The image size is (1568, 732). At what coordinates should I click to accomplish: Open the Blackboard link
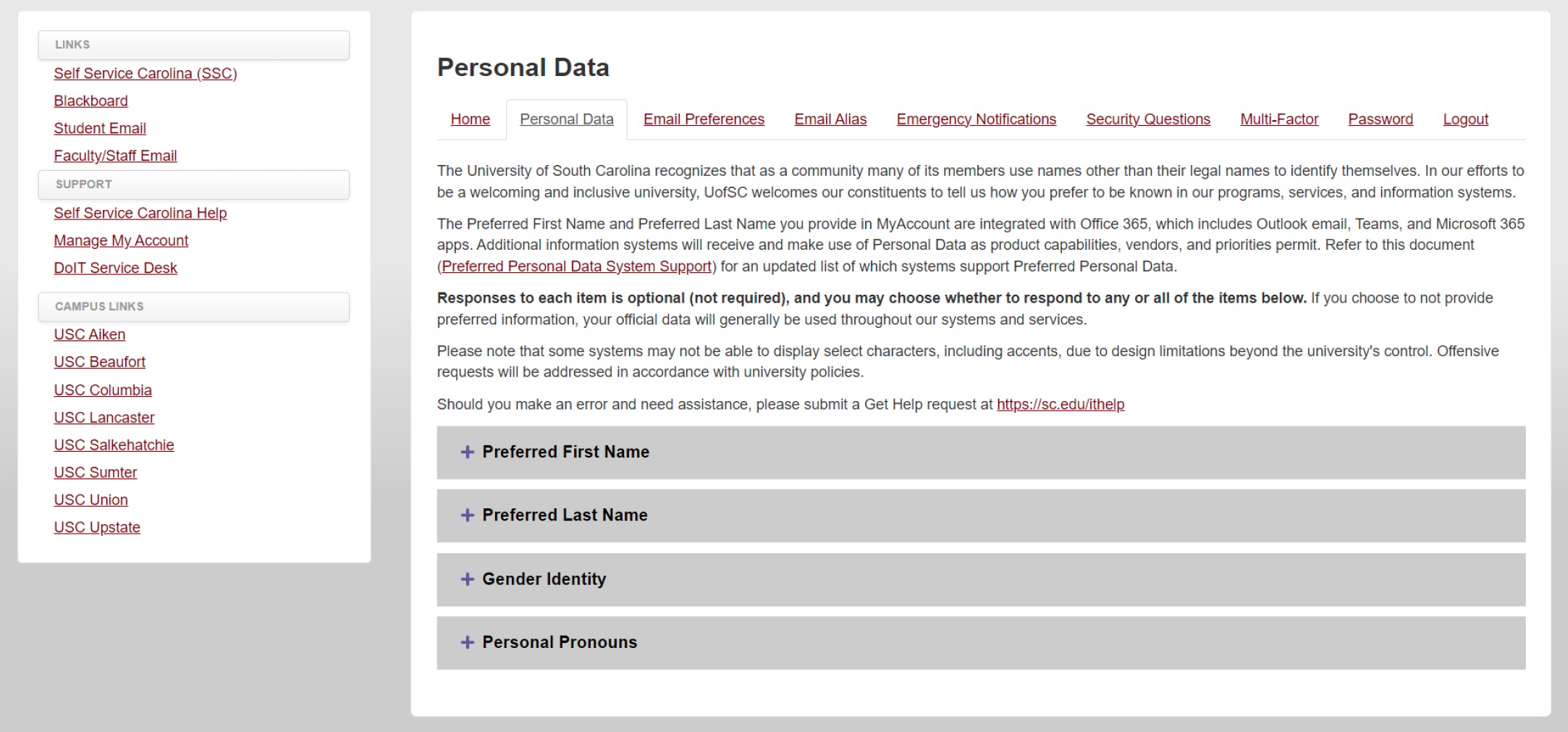pos(90,101)
